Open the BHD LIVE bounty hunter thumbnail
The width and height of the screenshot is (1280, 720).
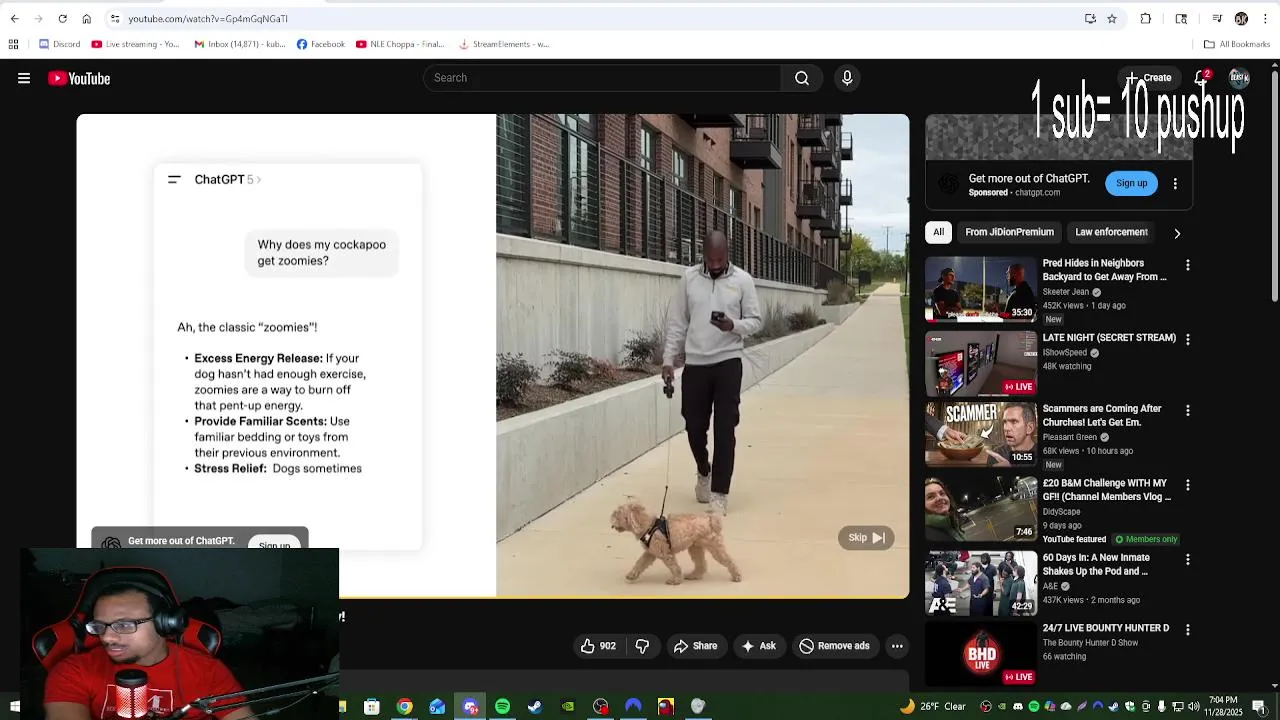(x=981, y=654)
